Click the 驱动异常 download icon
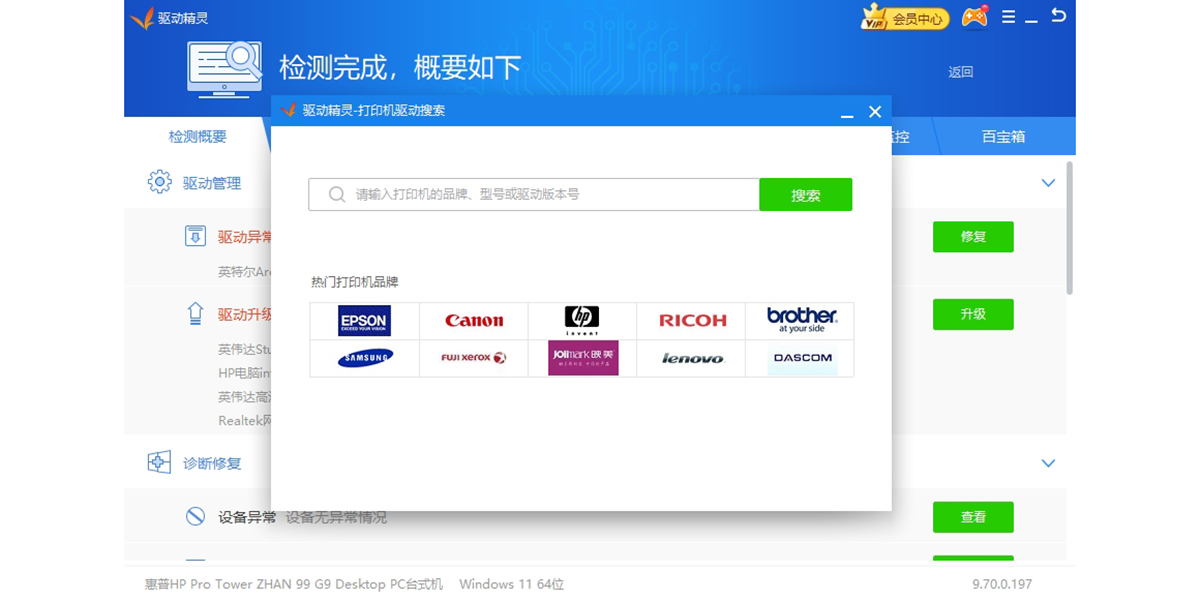This screenshot has width=1200, height=600. pos(195,236)
